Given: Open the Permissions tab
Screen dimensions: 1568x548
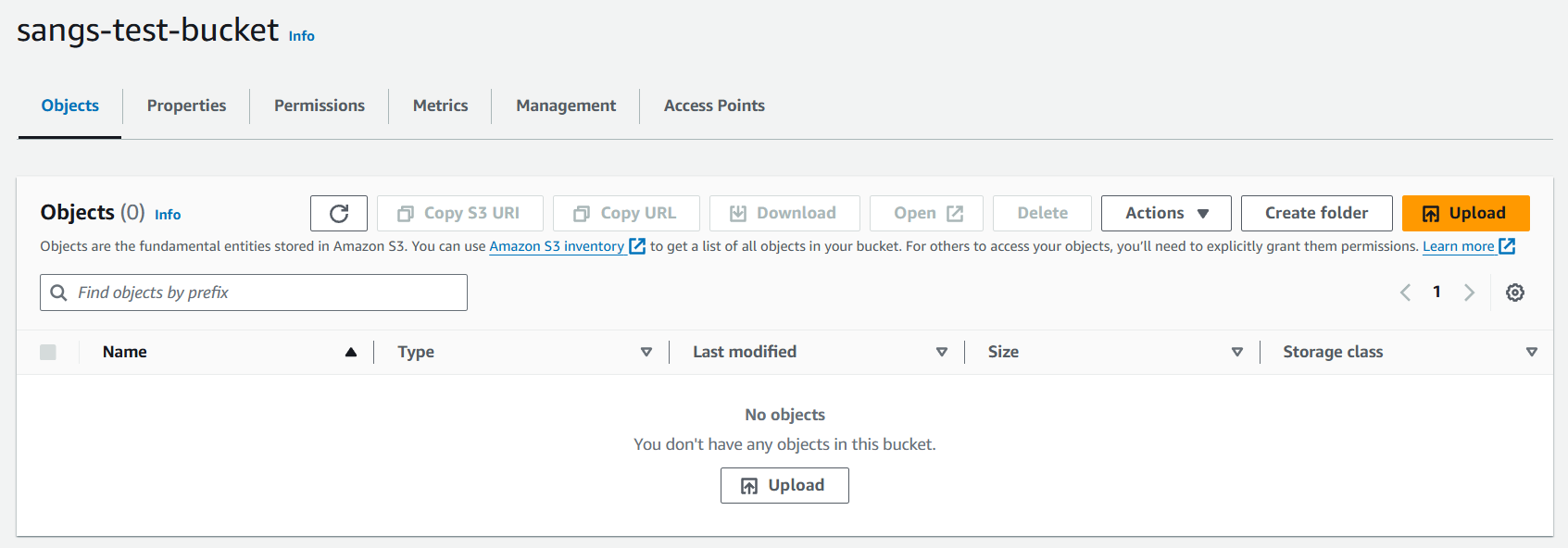Looking at the screenshot, I should click(x=320, y=106).
